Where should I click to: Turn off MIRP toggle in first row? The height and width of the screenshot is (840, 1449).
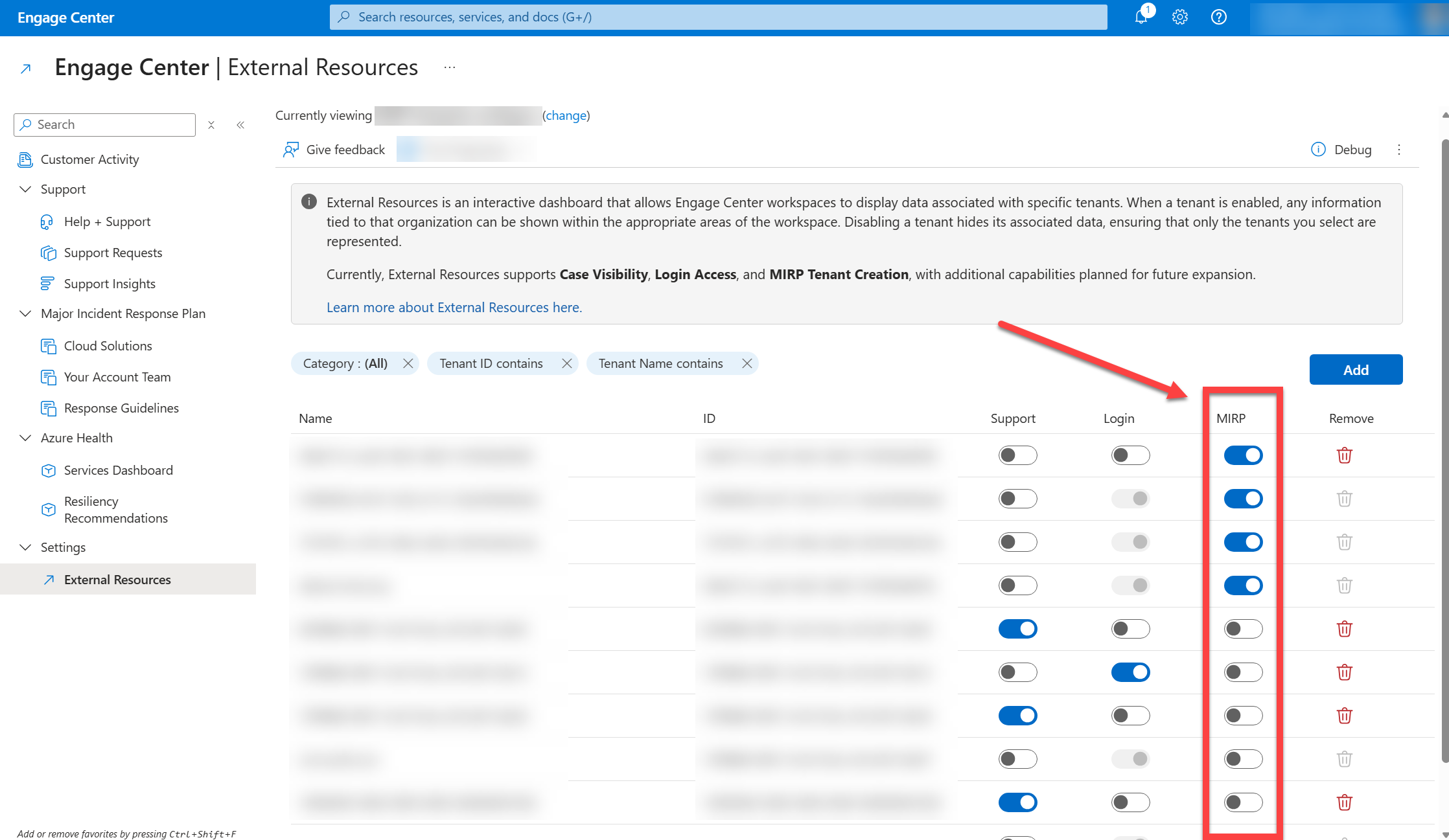1244,455
